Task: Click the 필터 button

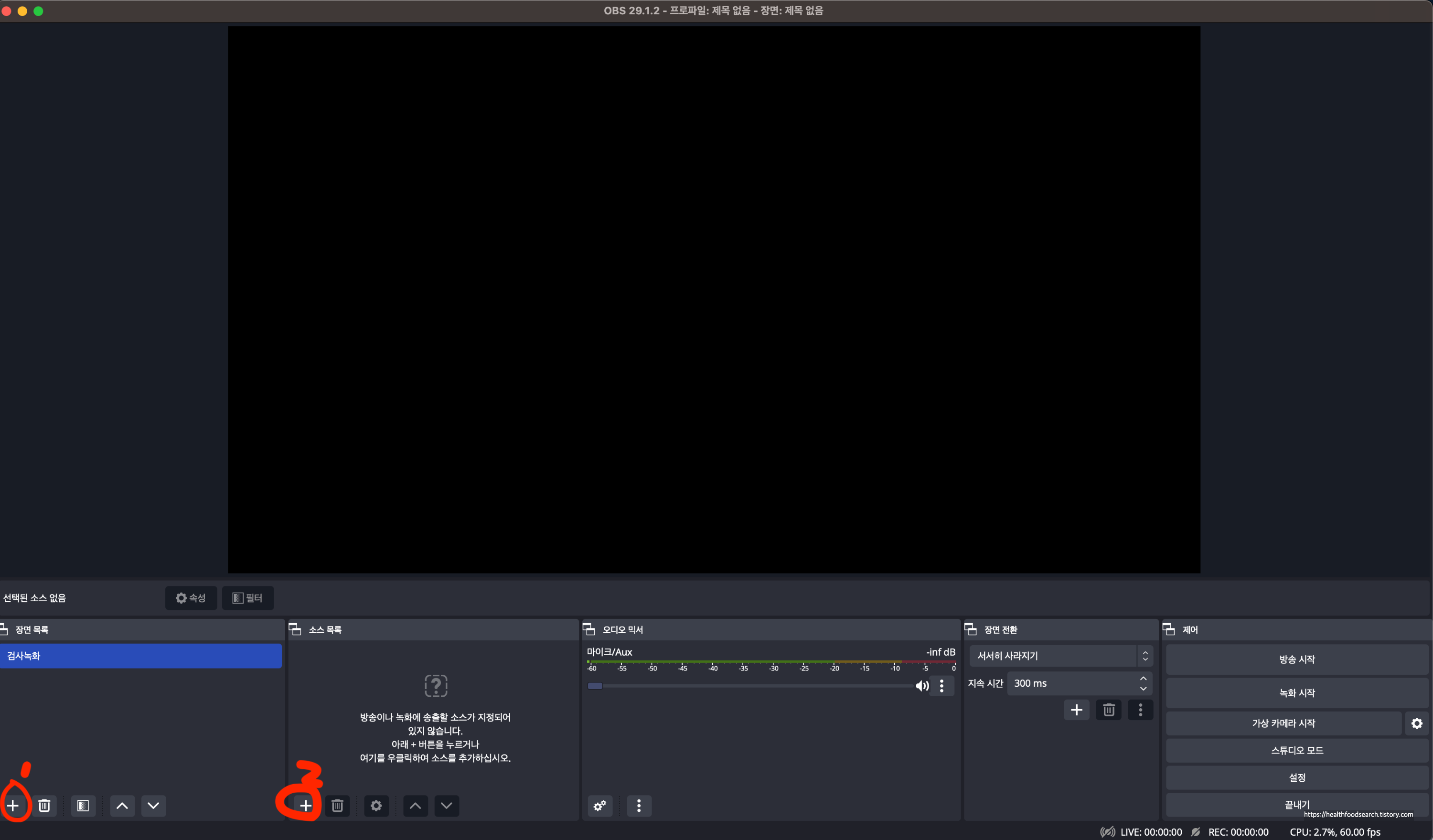Action: 247,598
